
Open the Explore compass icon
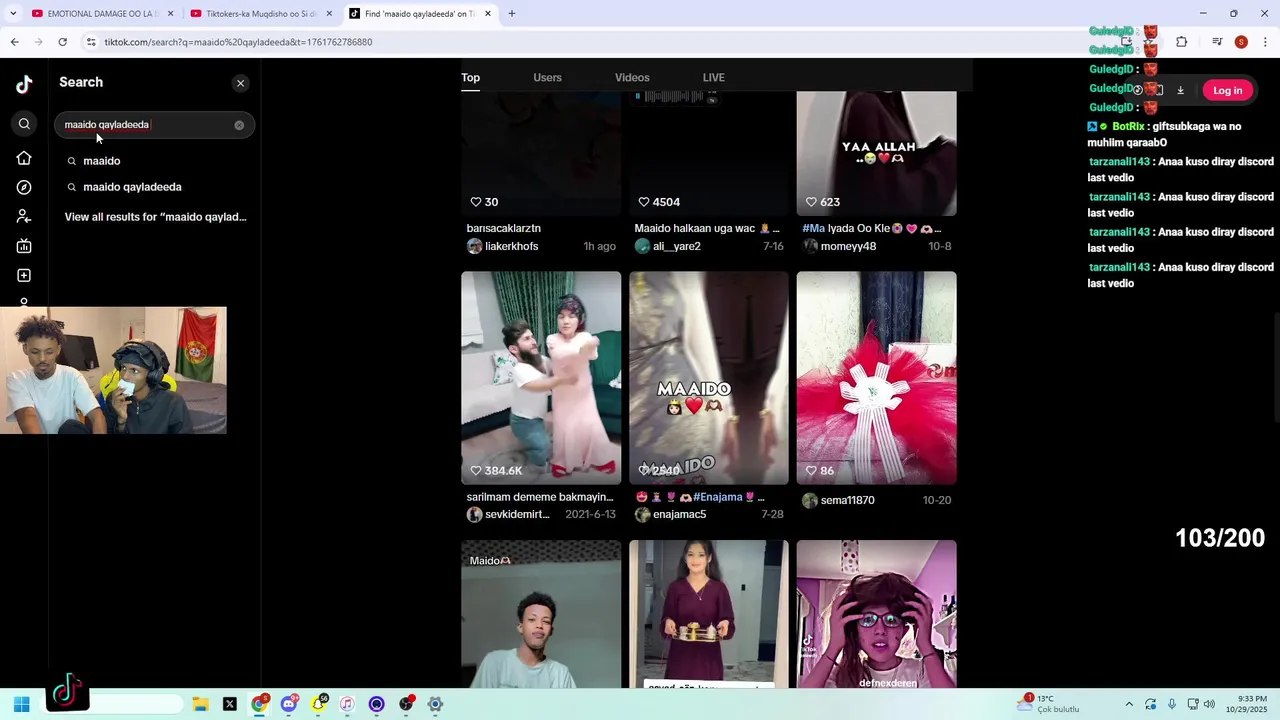coord(24,187)
